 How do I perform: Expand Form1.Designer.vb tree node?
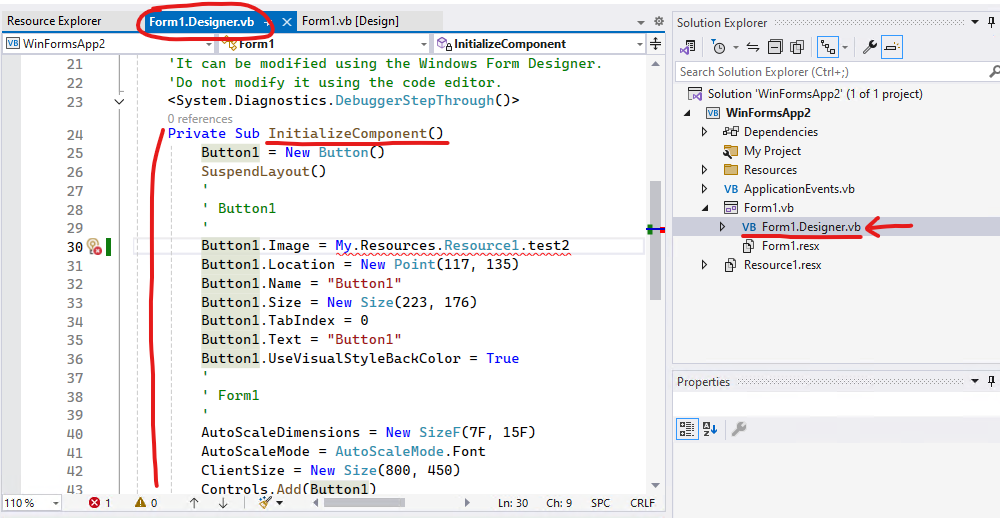coord(723,226)
